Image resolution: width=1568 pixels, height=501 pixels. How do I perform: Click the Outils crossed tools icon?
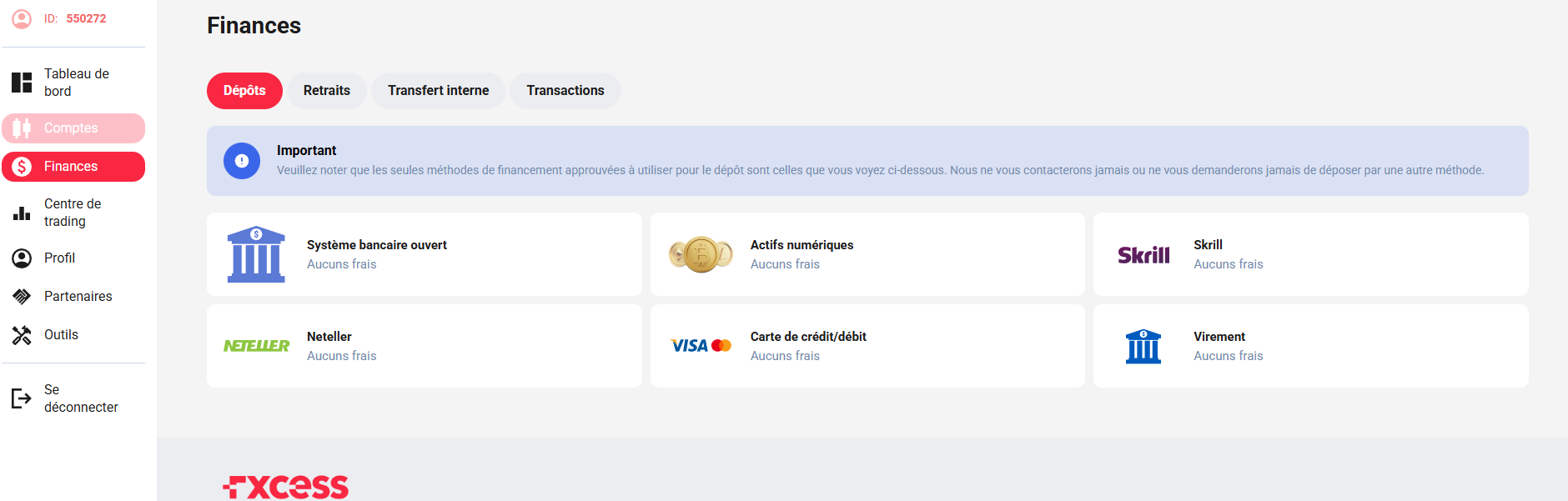point(22,335)
